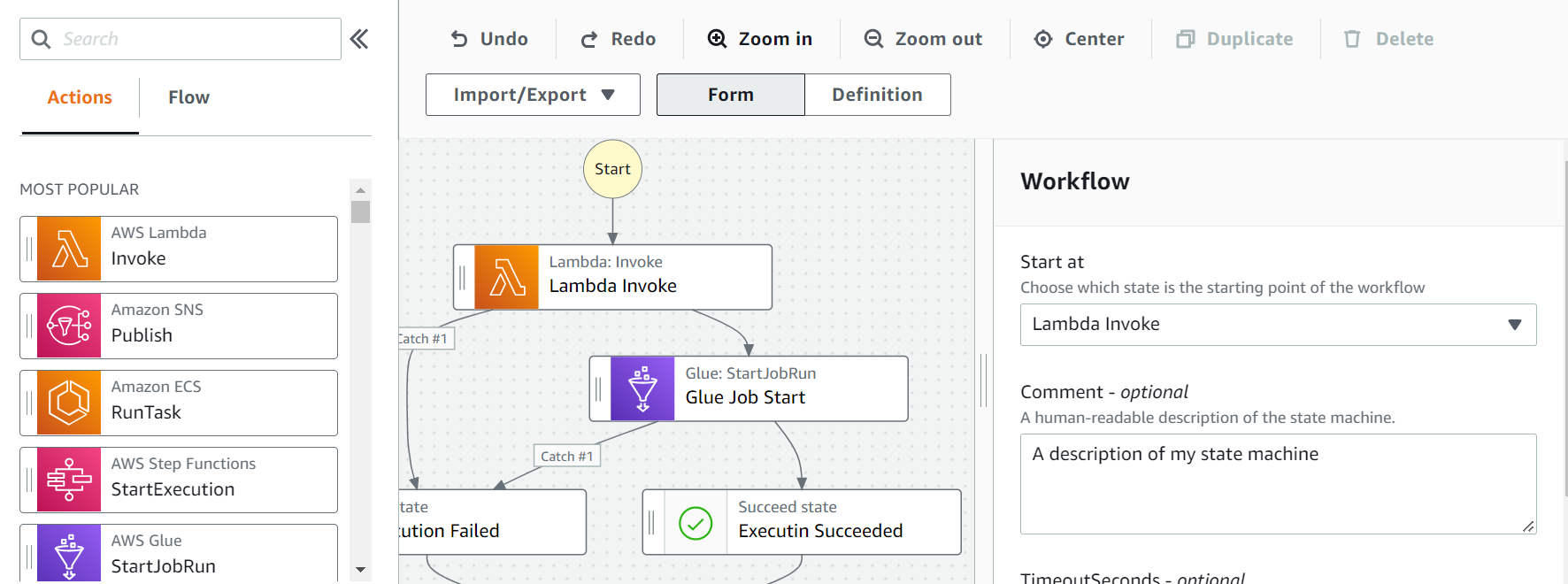Grab the drag handle on StartExecution card
The height and width of the screenshot is (584, 1568).
[29, 480]
